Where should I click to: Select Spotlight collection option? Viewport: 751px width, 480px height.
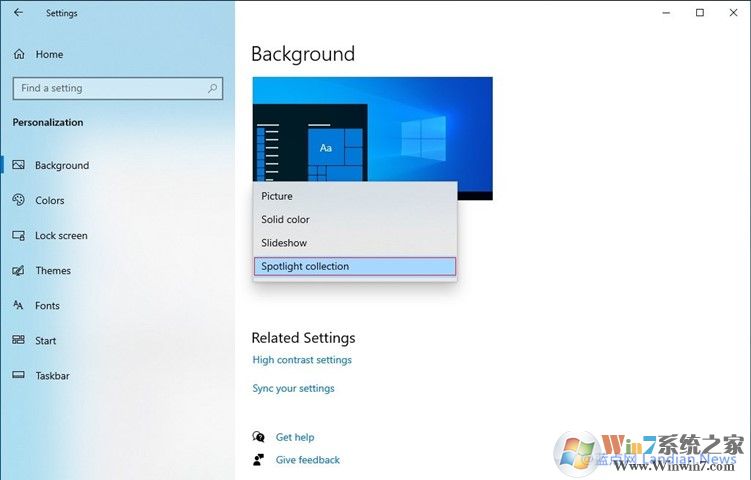pyautogui.click(x=305, y=266)
